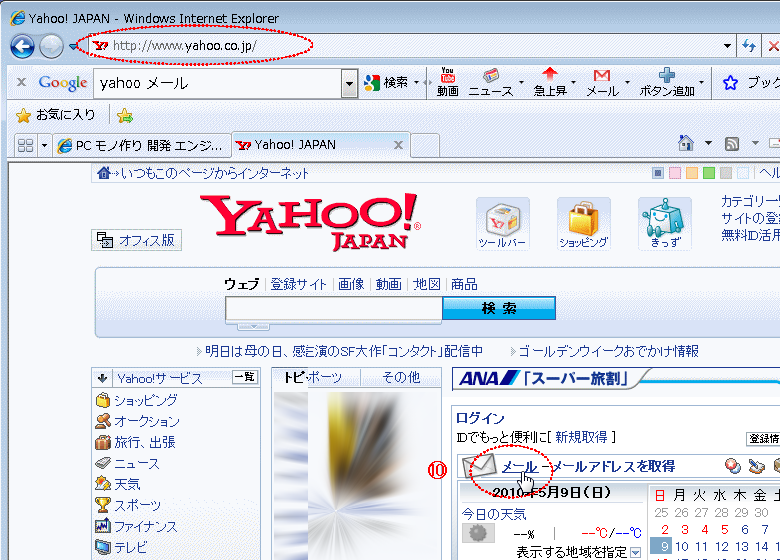Open the address bar dropdown arrow
Viewport: 780px width, 560px height.
(727, 47)
